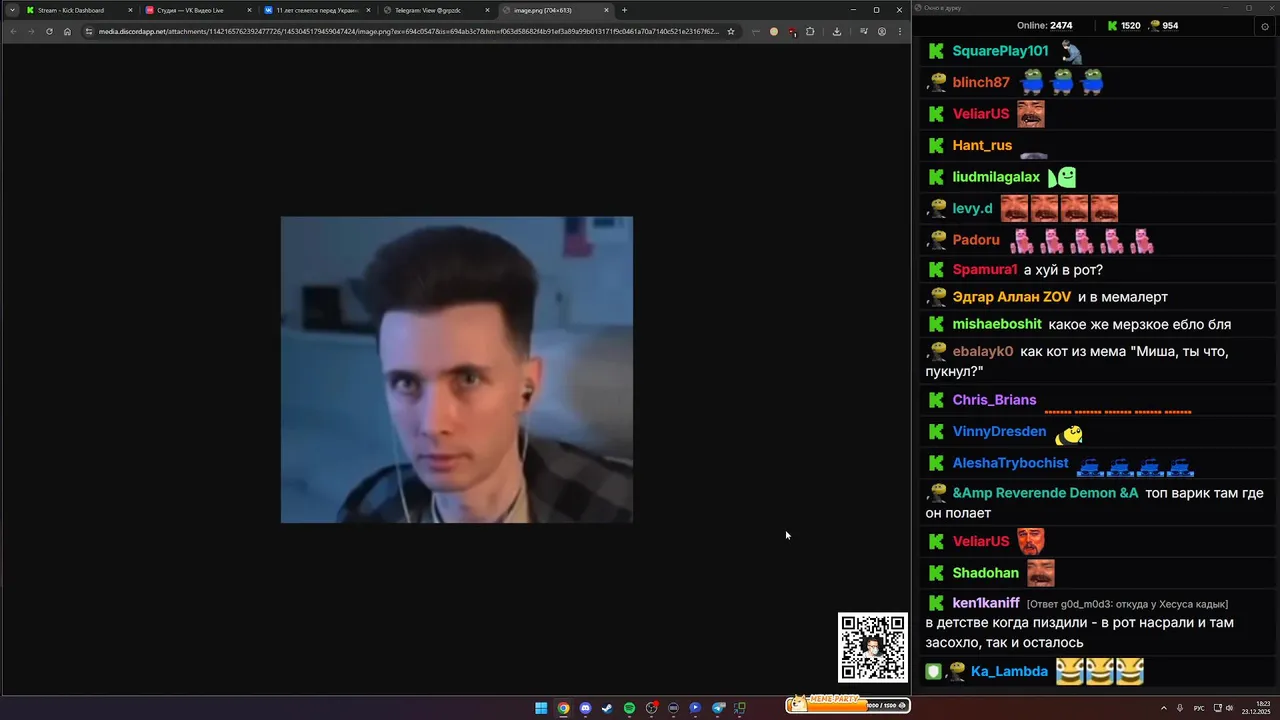The height and width of the screenshot is (720, 1280).
Task: Open the Chrome profile avatar icon
Action: pos(881,31)
